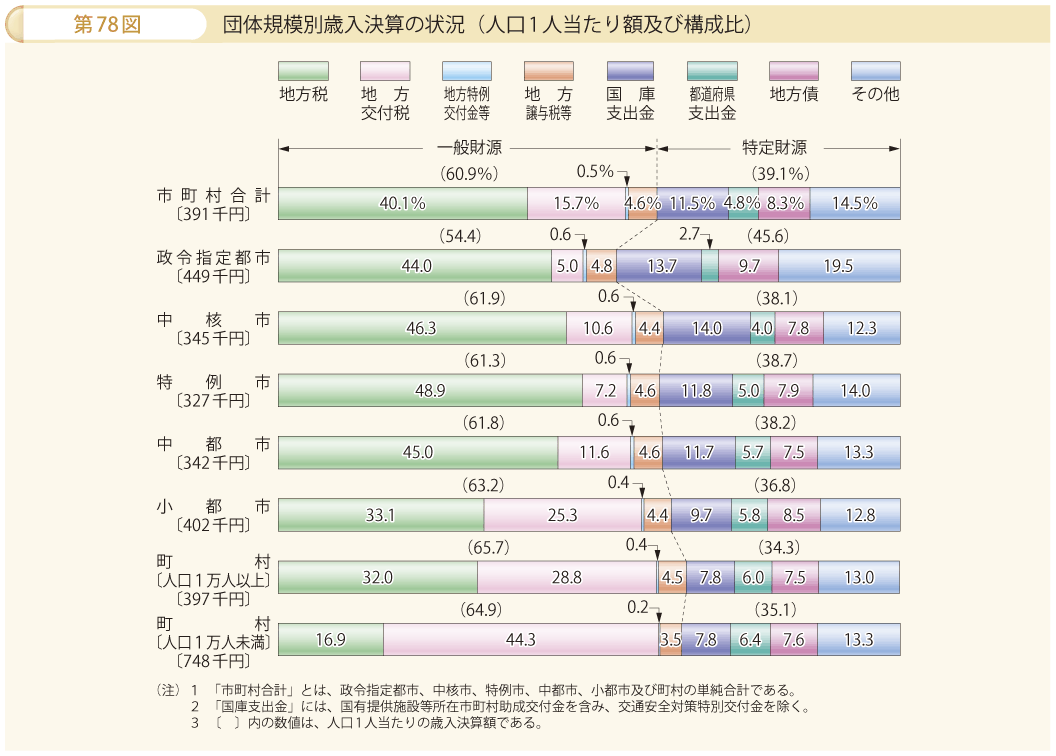The height and width of the screenshot is (756, 1056).
Task: Select the 地方譲与税等 legend label
Action: pos(549,104)
